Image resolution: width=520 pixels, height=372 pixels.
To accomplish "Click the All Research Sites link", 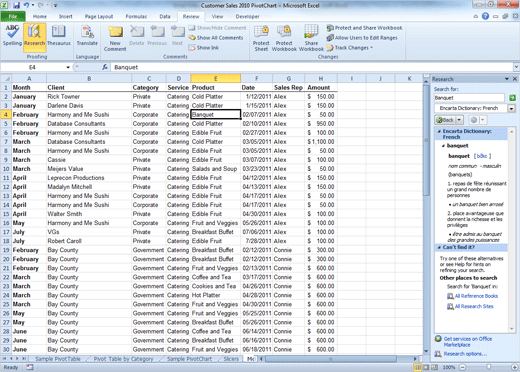I will 474,306.
